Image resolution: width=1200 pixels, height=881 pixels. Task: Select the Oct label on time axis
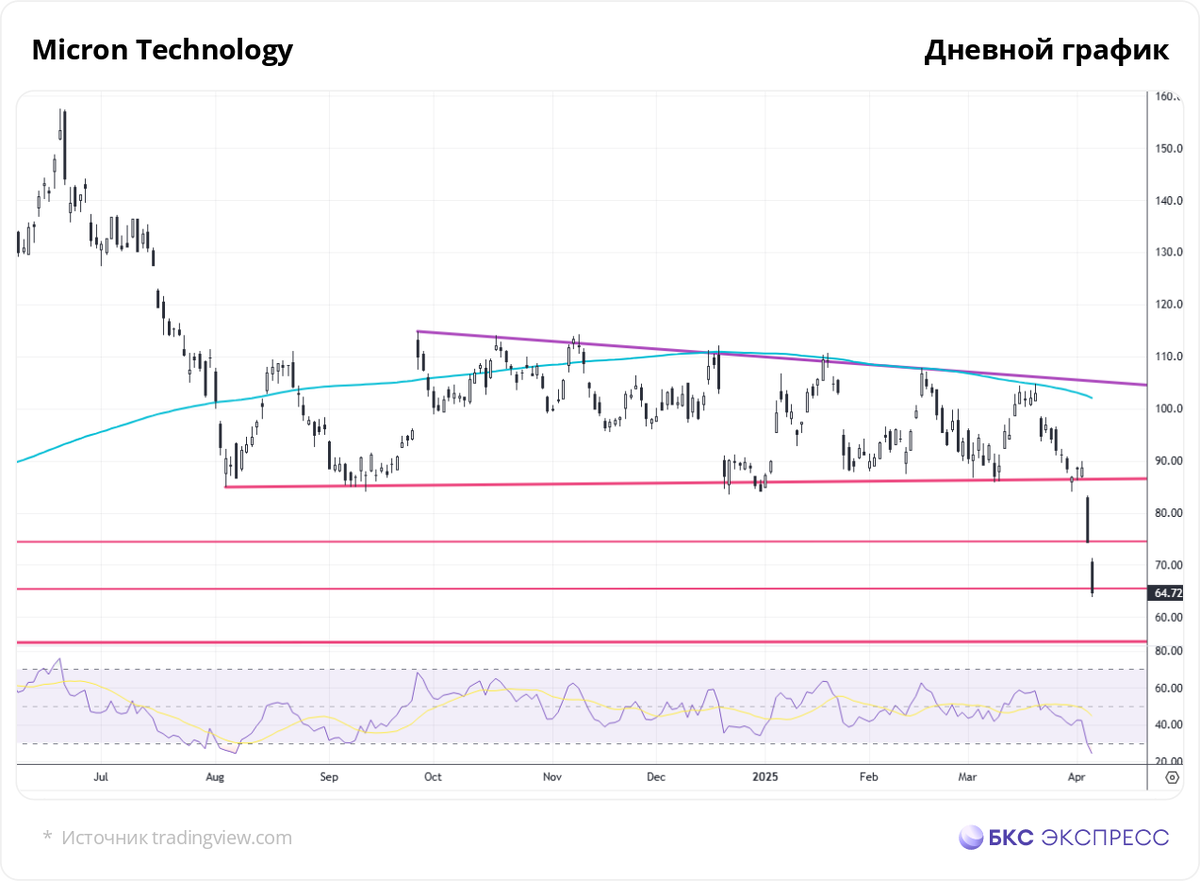point(433,776)
